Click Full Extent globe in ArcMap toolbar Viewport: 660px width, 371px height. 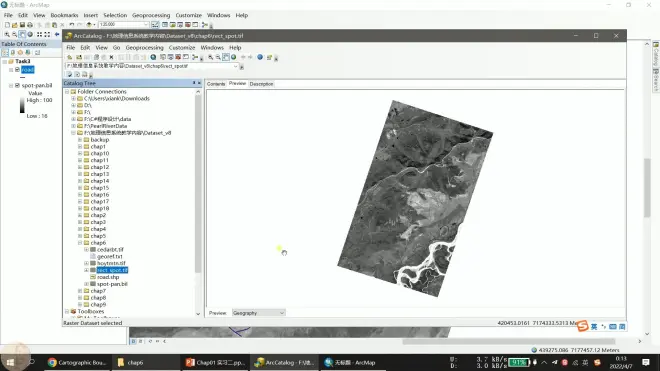[30, 35]
